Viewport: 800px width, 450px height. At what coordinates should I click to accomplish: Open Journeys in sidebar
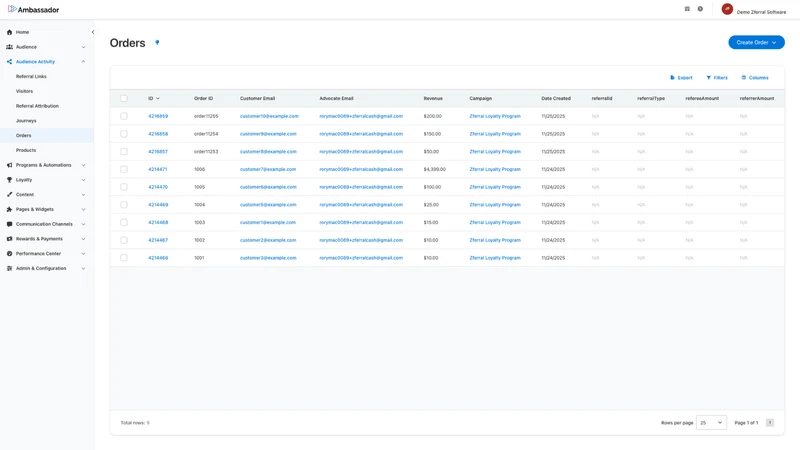click(26, 121)
